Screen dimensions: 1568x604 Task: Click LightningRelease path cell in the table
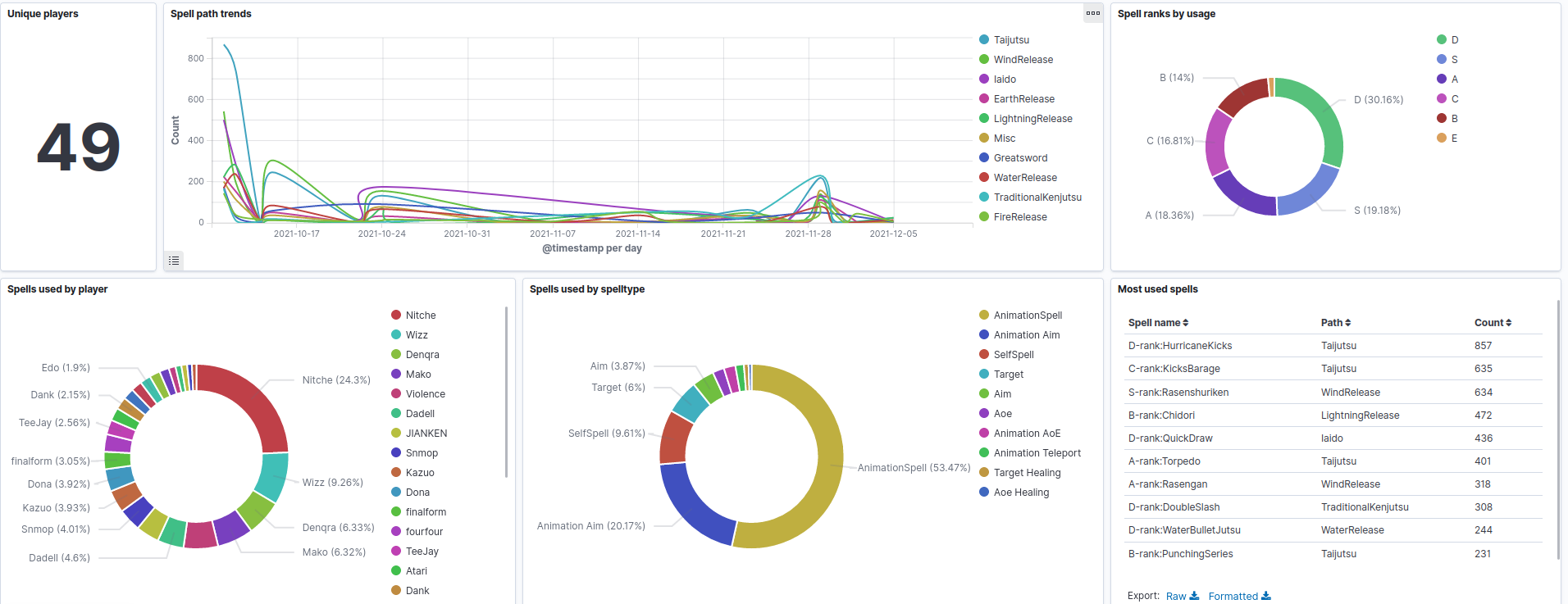pyautogui.click(x=1360, y=416)
